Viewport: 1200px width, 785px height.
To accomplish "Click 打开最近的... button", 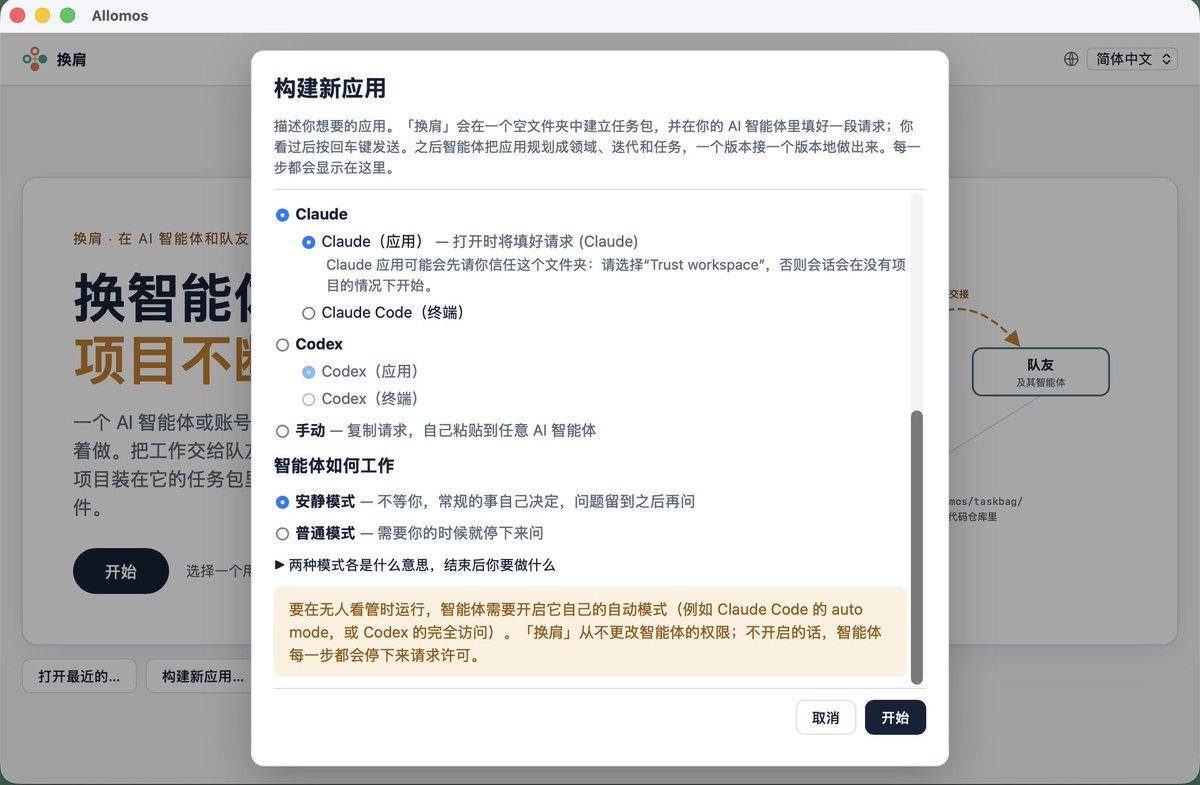I will [79, 677].
